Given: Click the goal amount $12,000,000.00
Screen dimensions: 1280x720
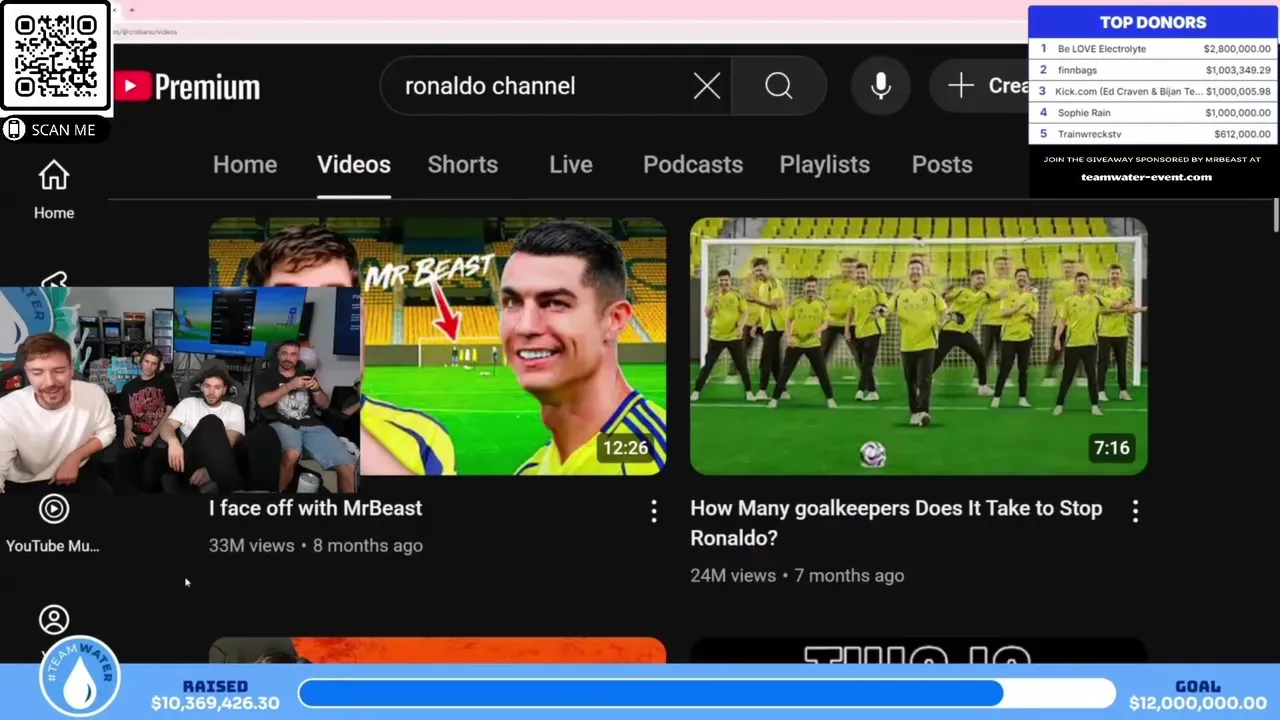Looking at the screenshot, I should tap(1198, 703).
